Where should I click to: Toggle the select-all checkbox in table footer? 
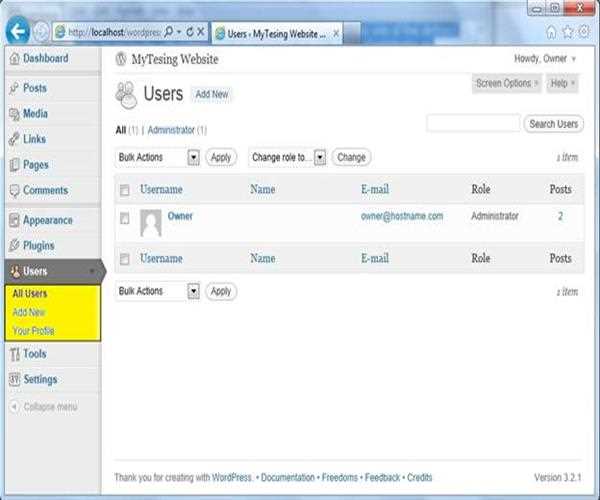point(125,259)
